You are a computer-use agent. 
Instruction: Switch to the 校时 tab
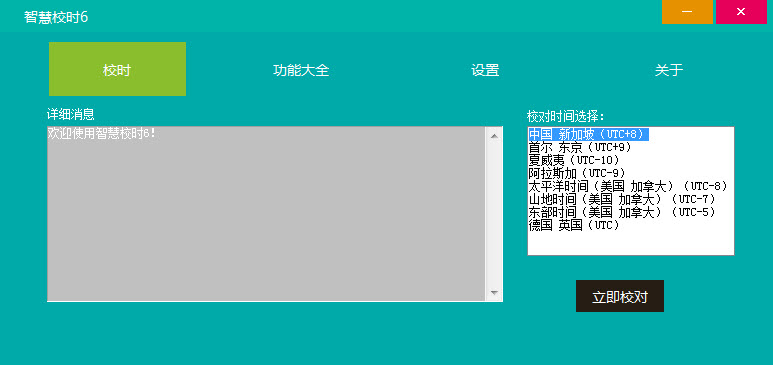117,69
